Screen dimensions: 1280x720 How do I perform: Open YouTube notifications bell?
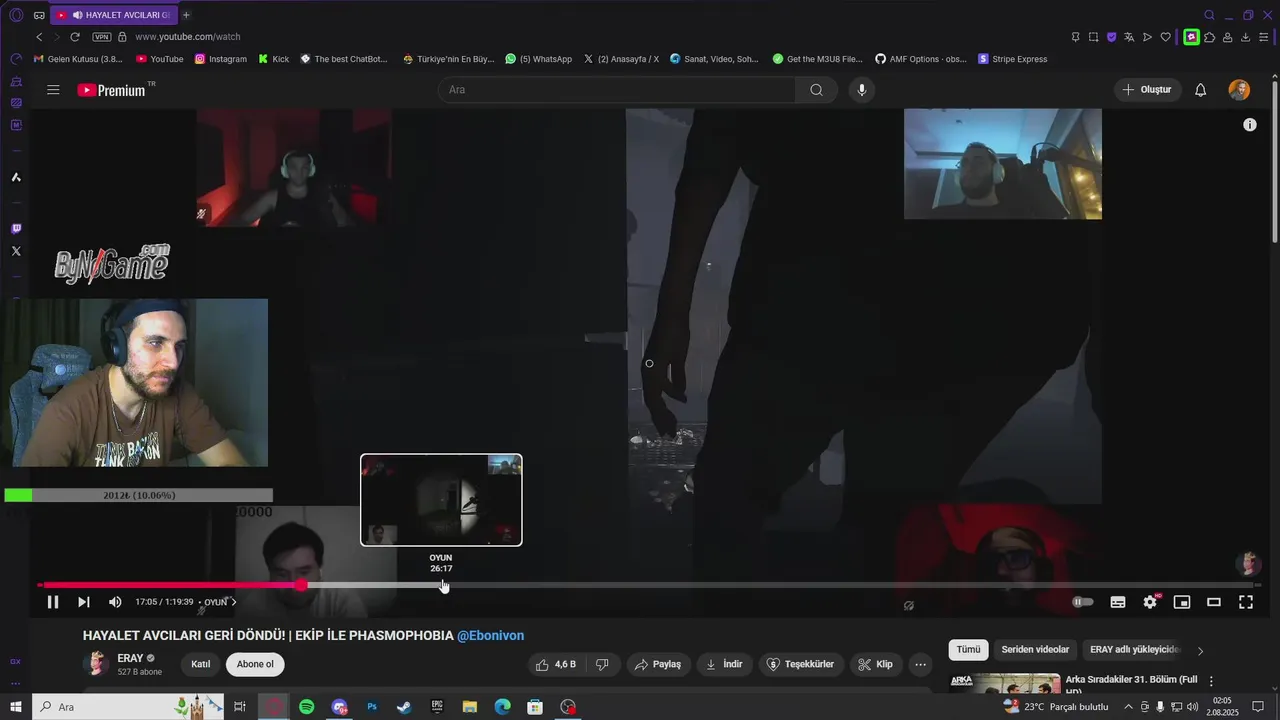pyautogui.click(x=1201, y=90)
